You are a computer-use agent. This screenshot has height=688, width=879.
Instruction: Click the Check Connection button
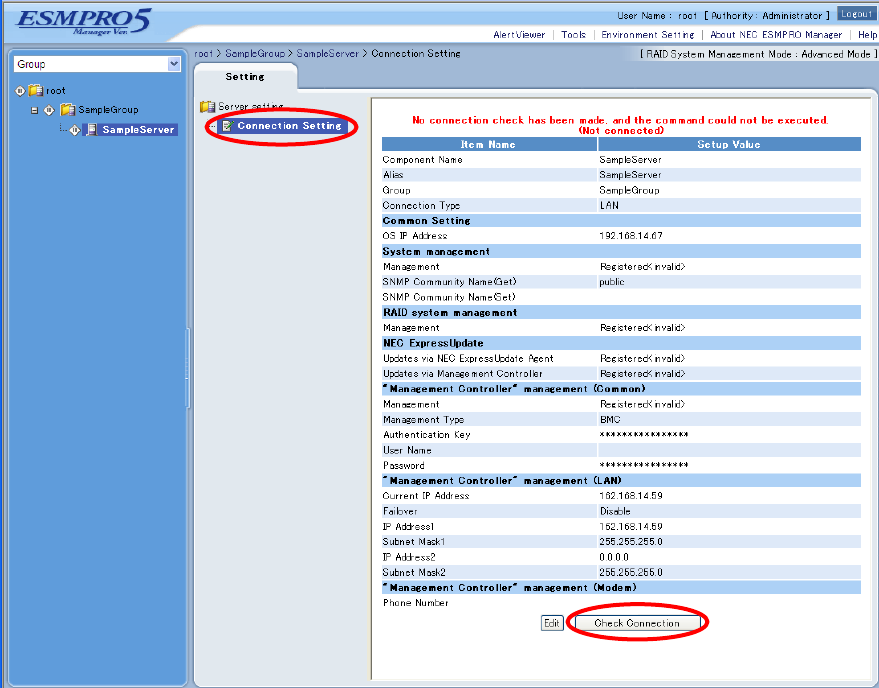pos(637,623)
